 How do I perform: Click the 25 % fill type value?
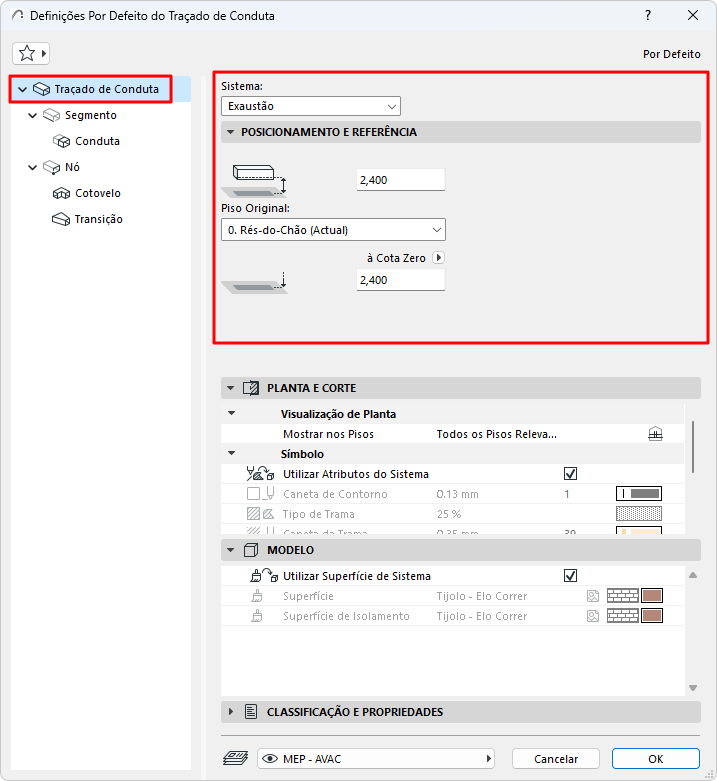click(x=449, y=514)
